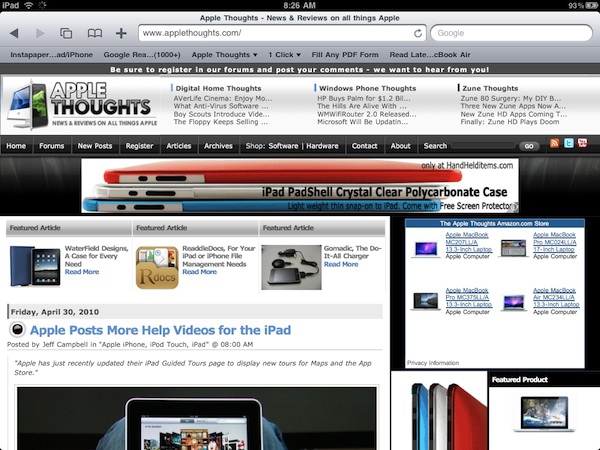This screenshot has height=450, width=600.
Task: Open the WMWifiRouter 2.0 Released headline
Action: coord(367,114)
